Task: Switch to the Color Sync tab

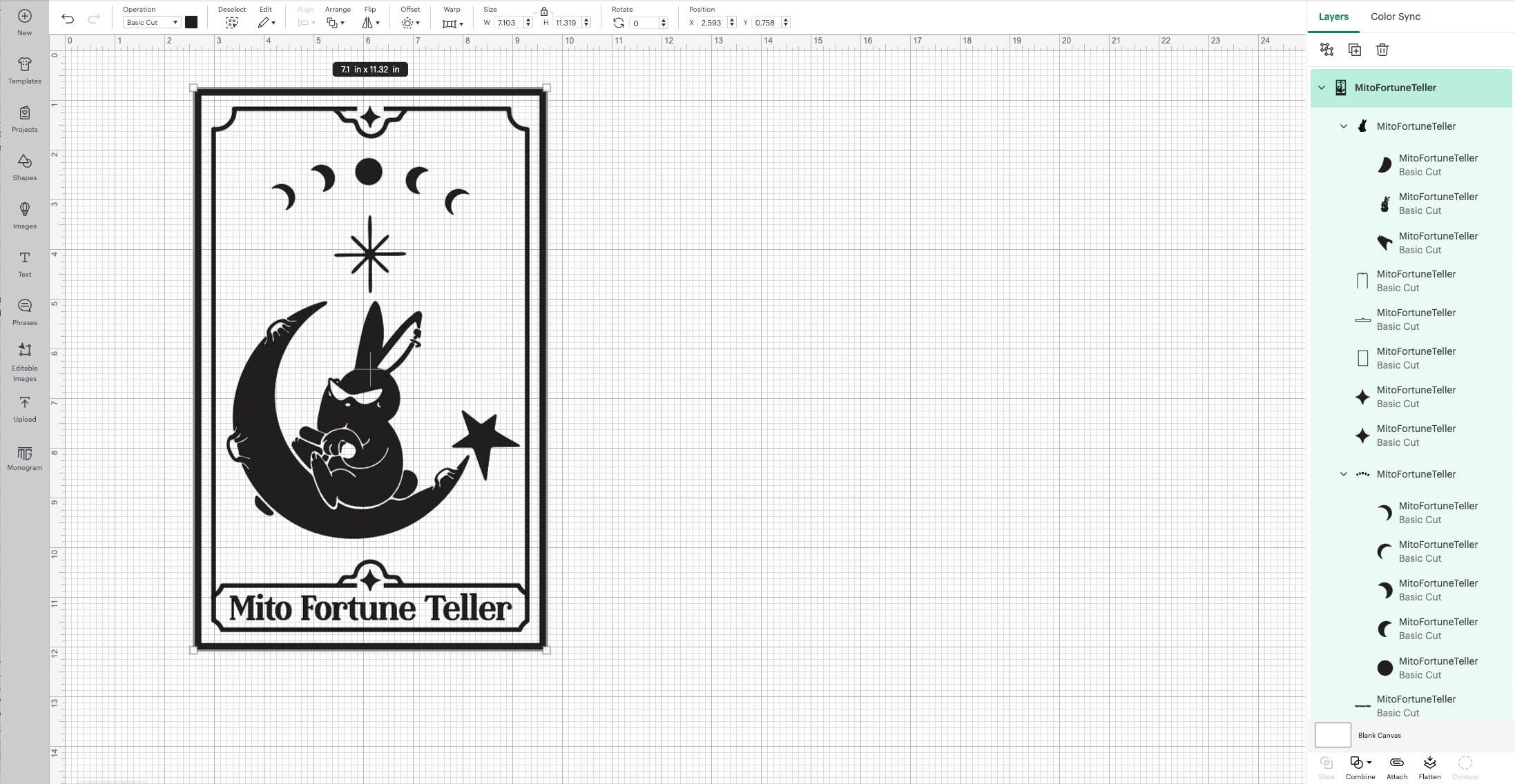Action: 1396,17
